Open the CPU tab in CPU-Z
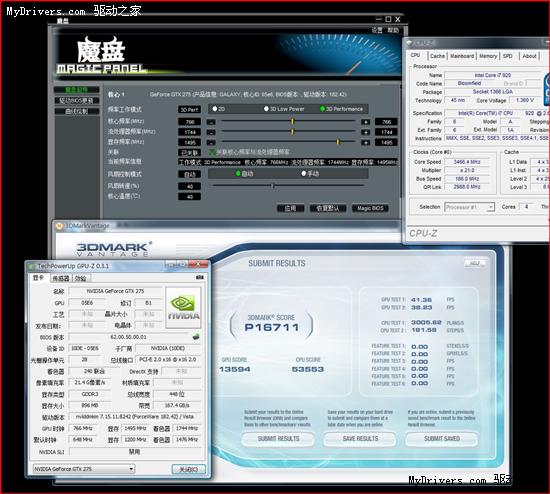This screenshot has height=494, width=550. click(x=416, y=55)
